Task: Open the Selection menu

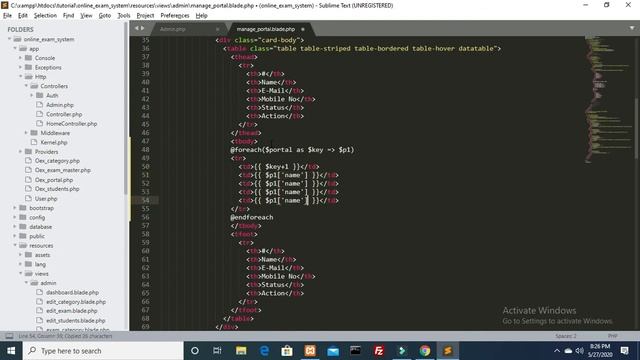Action: click(45, 16)
